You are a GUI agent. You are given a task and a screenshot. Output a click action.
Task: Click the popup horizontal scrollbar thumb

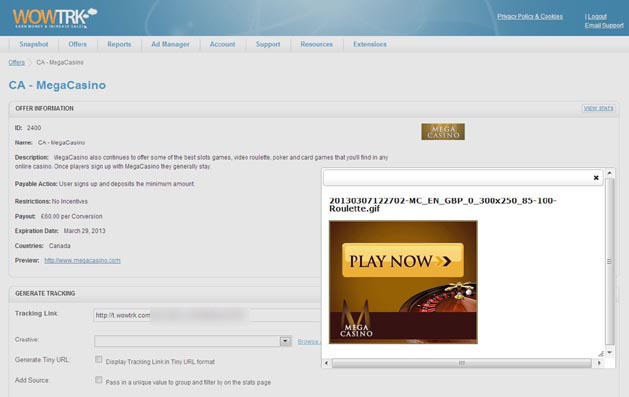[x=462, y=363]
